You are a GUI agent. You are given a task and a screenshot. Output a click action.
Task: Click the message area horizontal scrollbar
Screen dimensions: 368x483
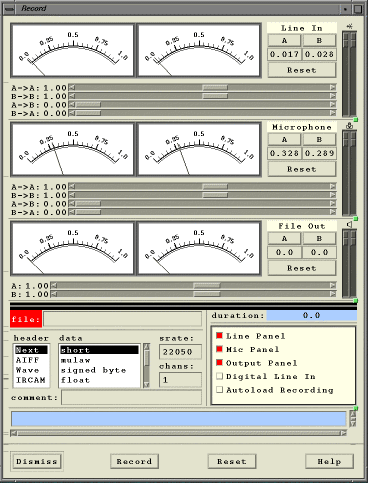179,433
